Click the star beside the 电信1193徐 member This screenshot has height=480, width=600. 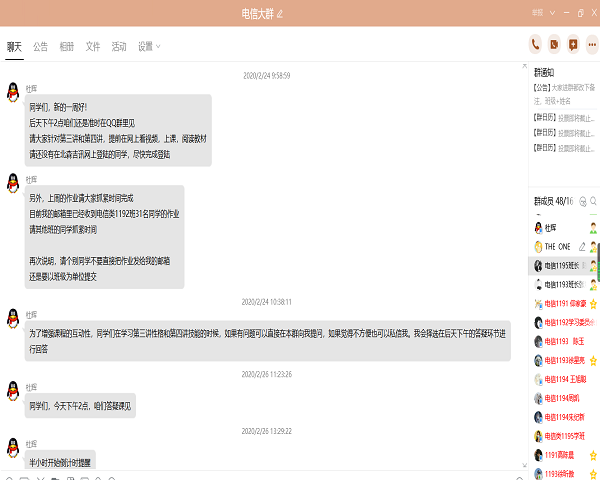click(x=593, y=361)
